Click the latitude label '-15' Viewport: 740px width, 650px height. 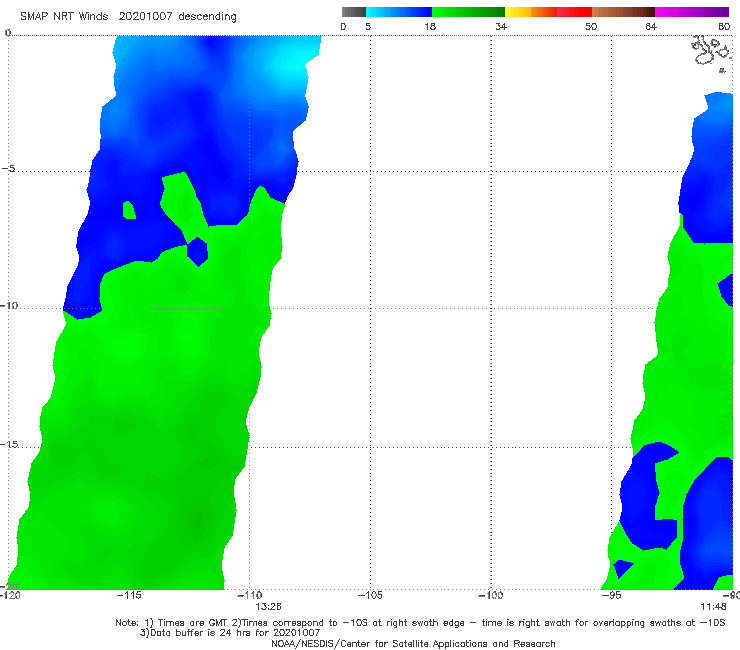pos(9,444)
